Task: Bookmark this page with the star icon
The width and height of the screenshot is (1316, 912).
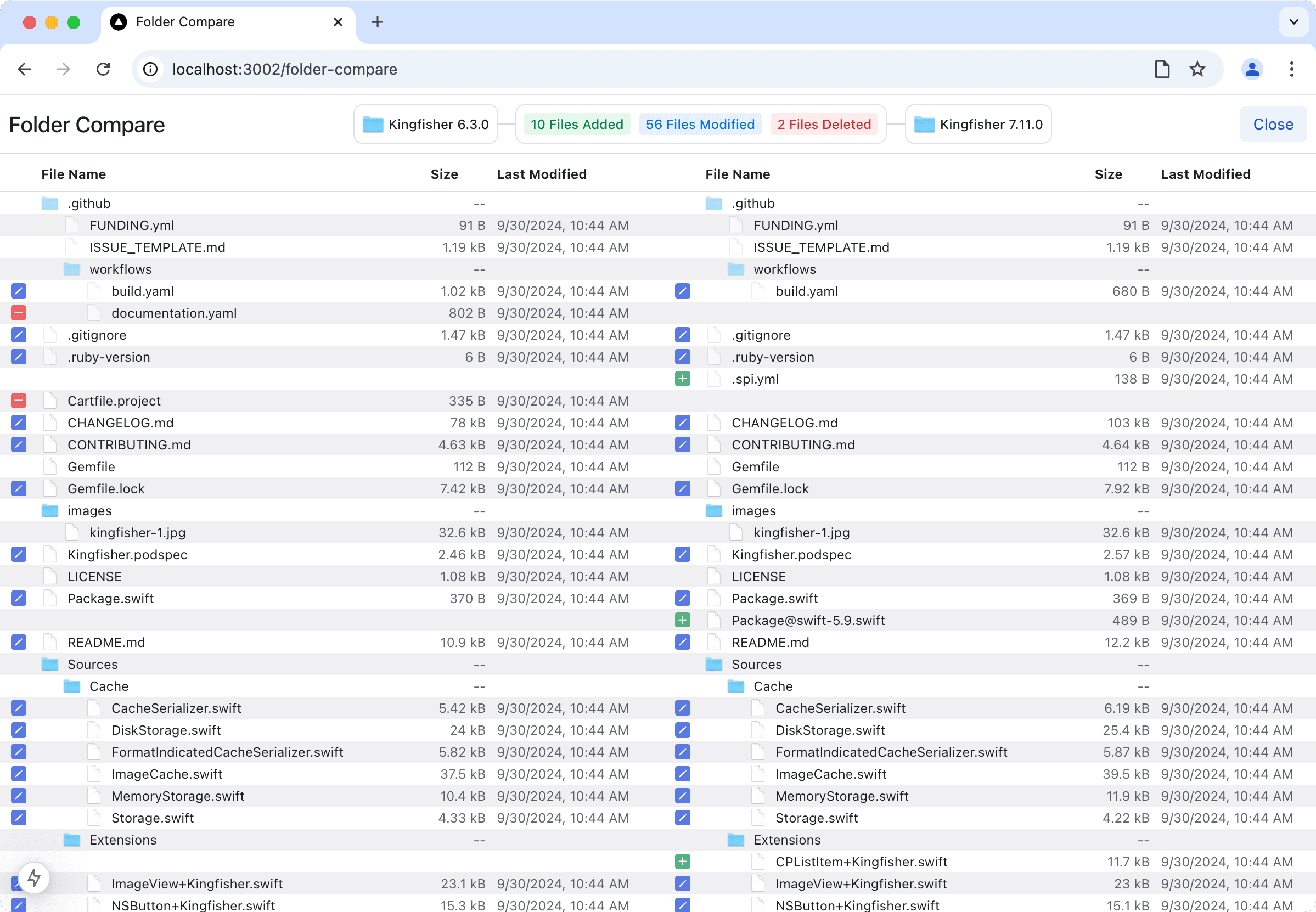Action: pos(1197,69)
